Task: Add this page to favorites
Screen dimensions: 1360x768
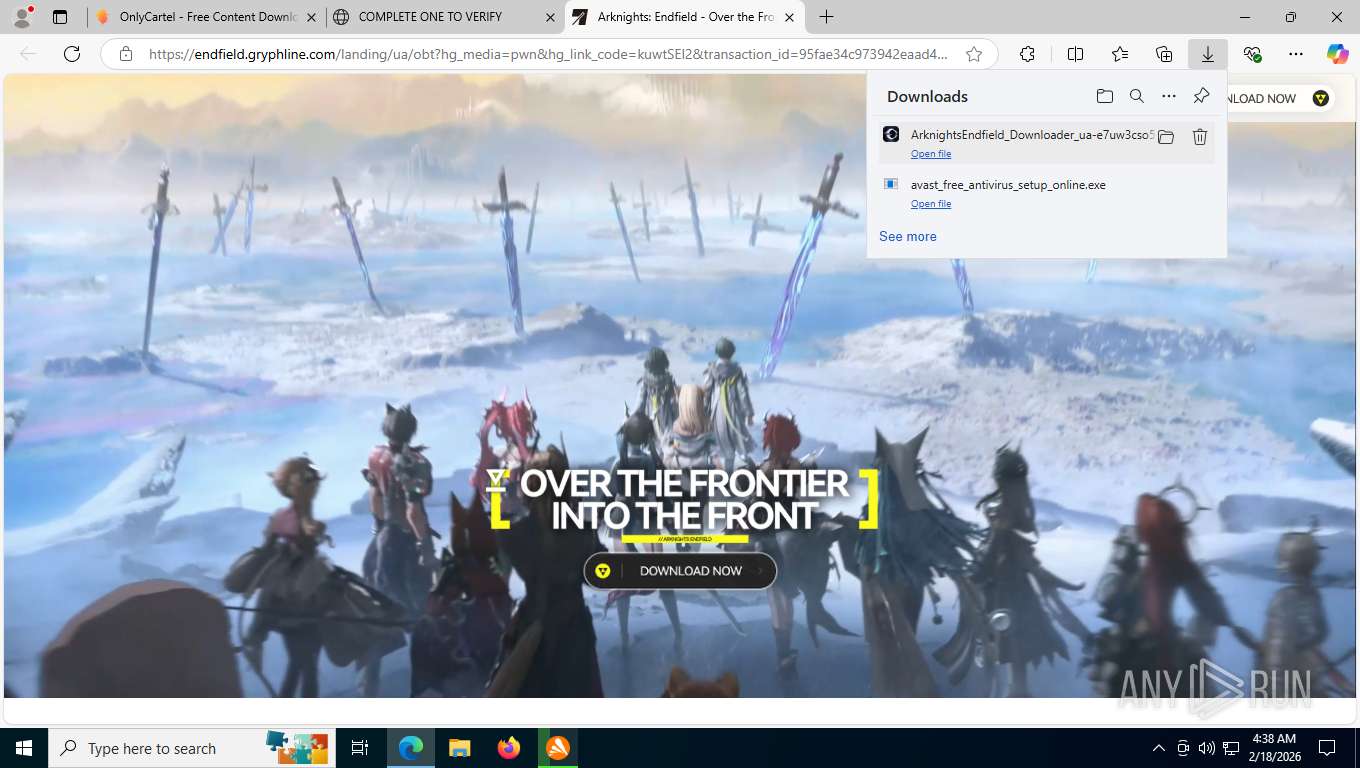Action: pos(974,54)
